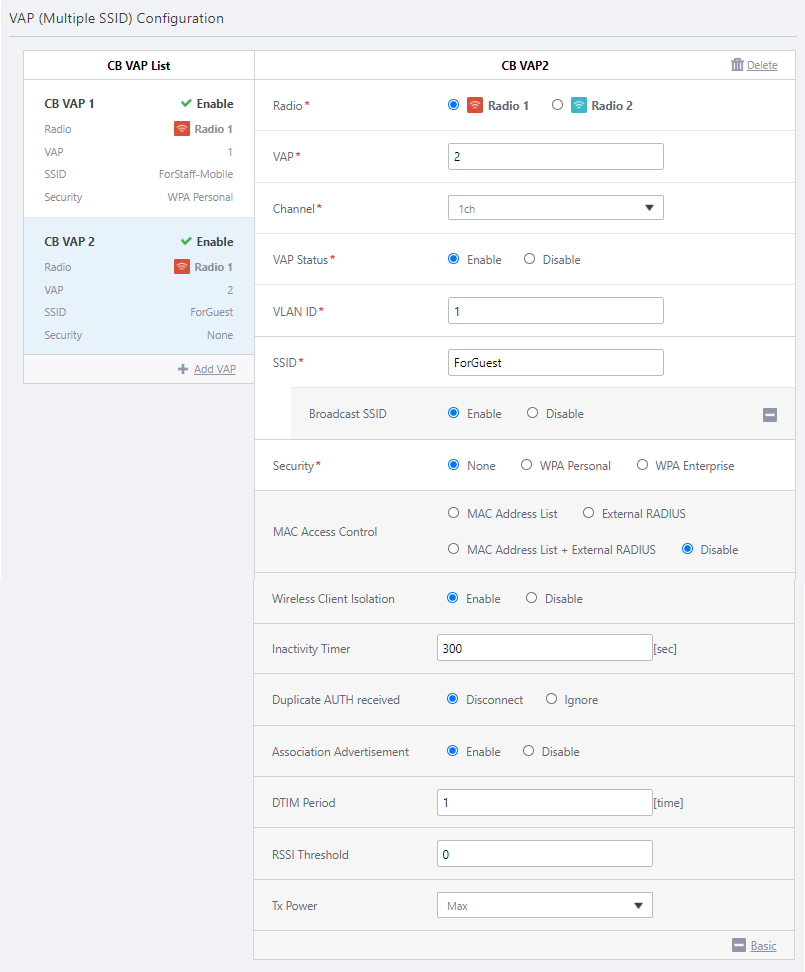Click the Add VAP link
Viewport: 805px width, 972px height.
click(x=214, y=369)
